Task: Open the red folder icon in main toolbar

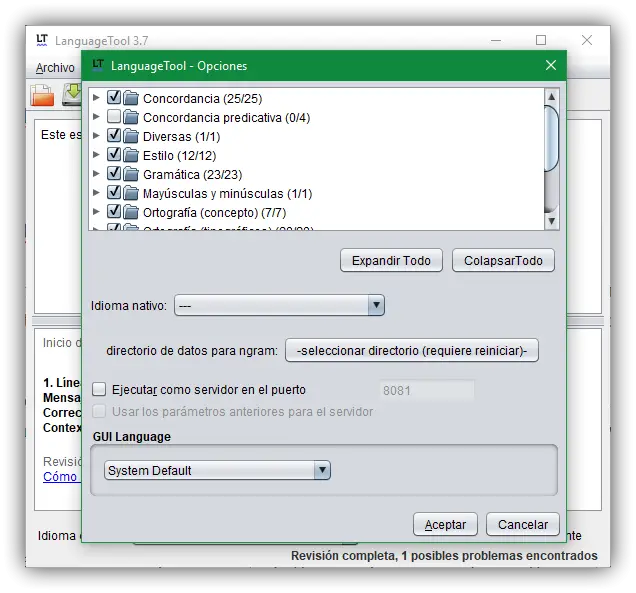Action: [x=42, y=96]
